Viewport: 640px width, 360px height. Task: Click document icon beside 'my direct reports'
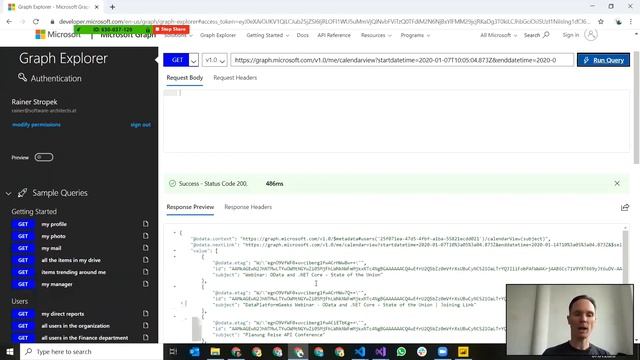[146, 313]
